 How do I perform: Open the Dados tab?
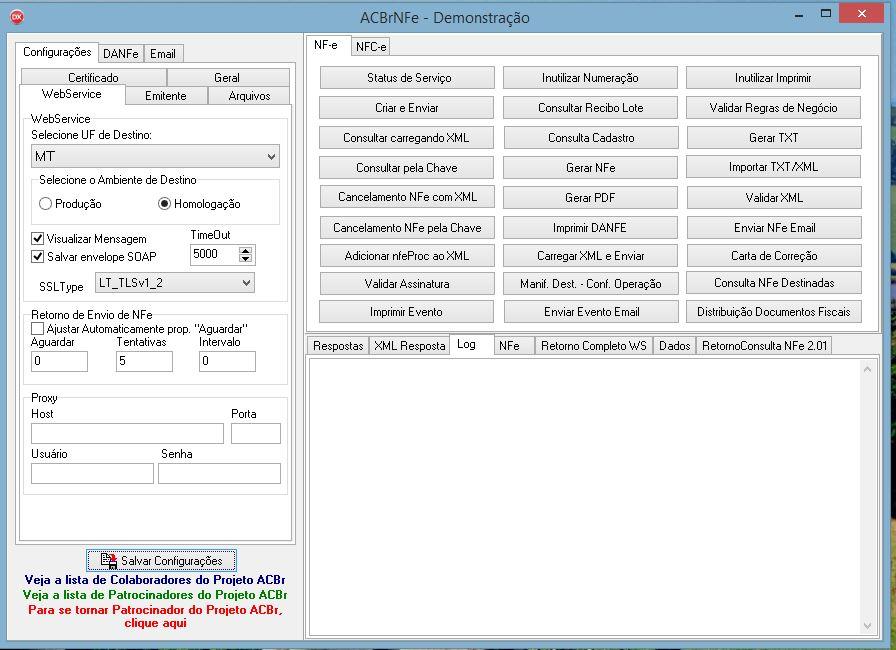tap(675, 346)
